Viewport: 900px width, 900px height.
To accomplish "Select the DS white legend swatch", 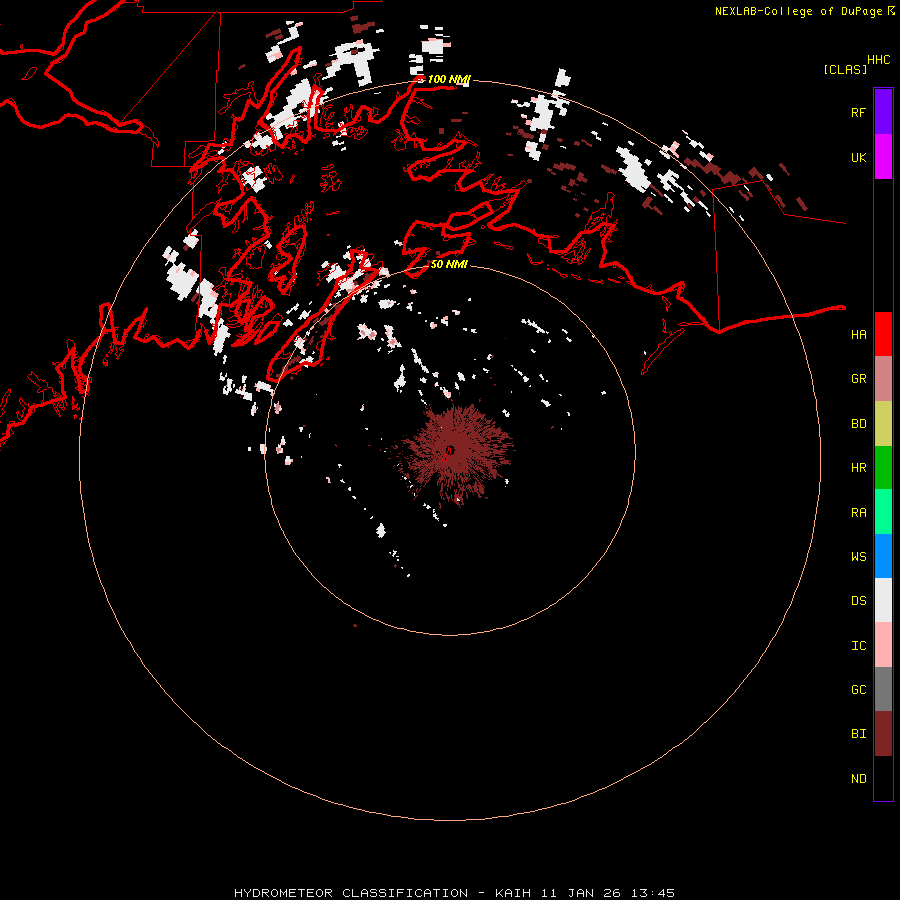I will point(883,600).
